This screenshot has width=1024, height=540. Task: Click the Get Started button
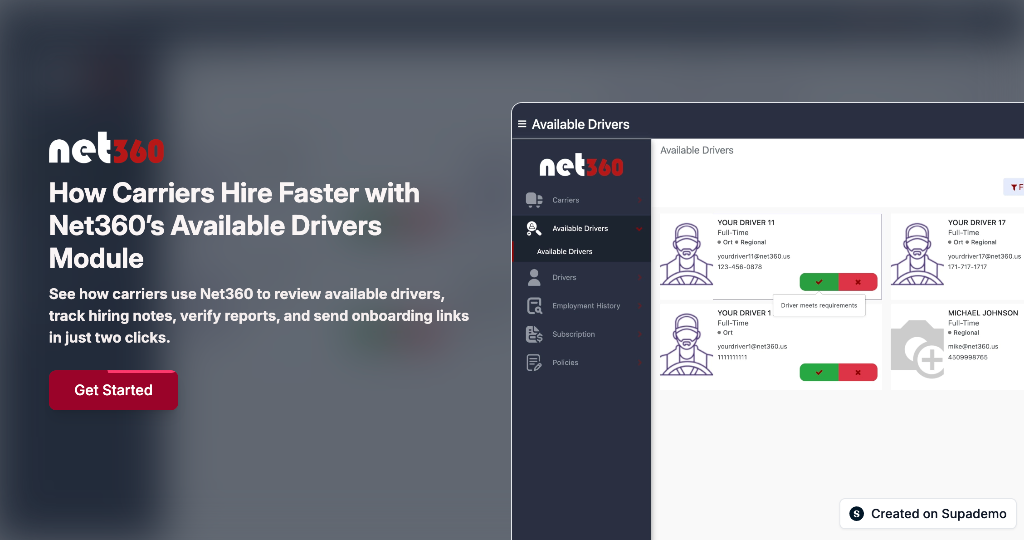113,390
